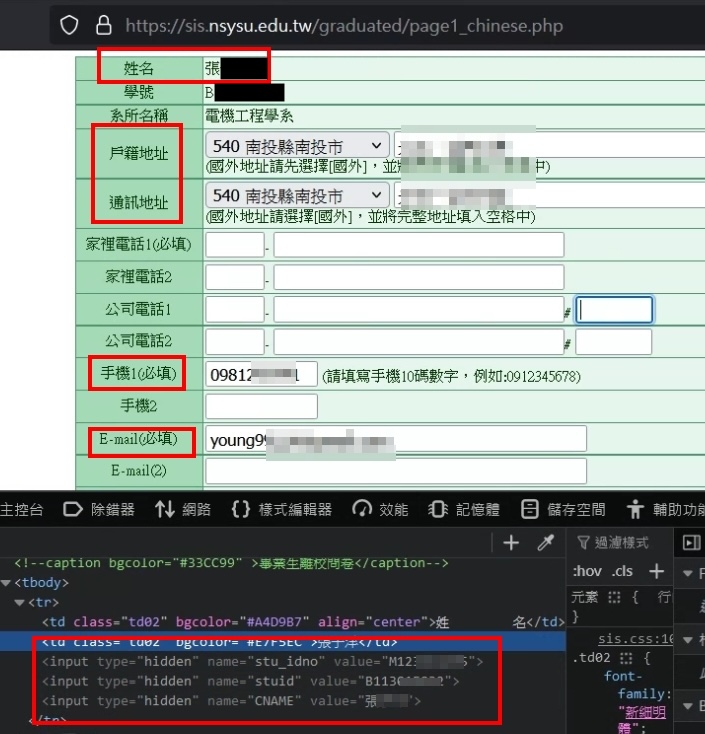The image size is (705, 734).
Task: Click the plus icon to create new node
Action: click(x=511, y=543)
